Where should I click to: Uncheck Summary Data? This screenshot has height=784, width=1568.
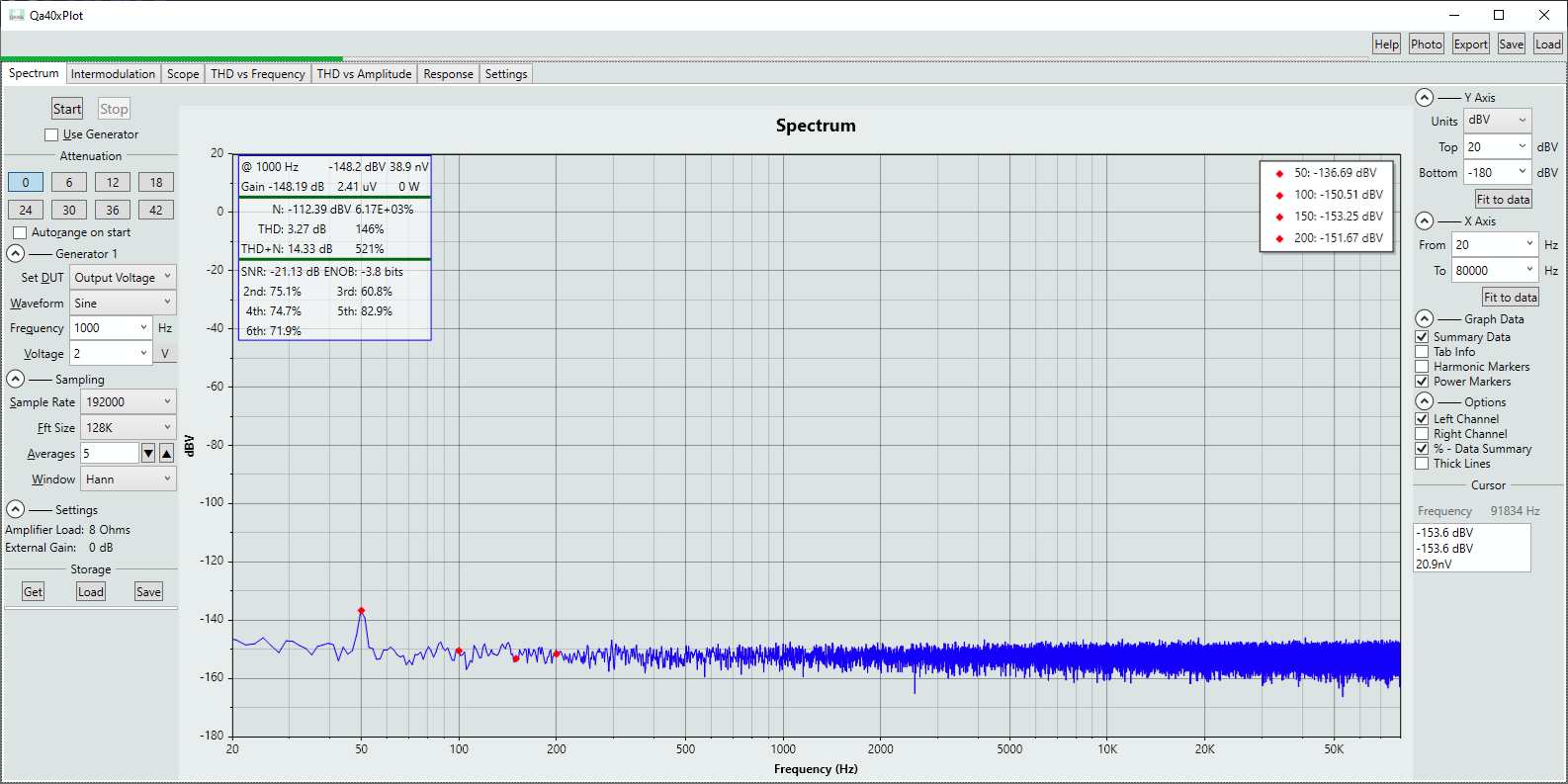(x=1422, y=337)
